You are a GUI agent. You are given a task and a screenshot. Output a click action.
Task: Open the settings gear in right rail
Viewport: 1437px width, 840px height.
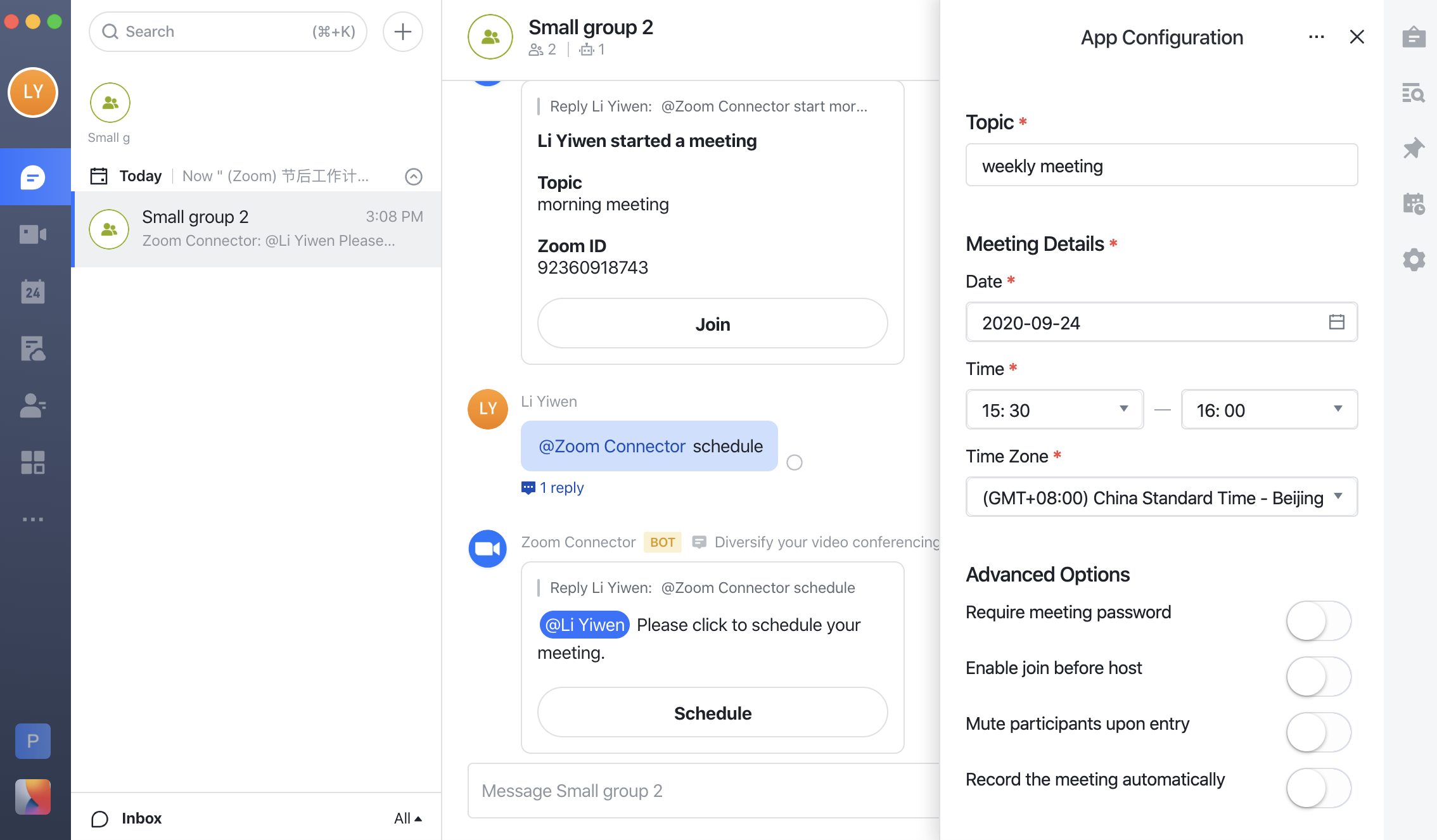(x=1414, y=260)
